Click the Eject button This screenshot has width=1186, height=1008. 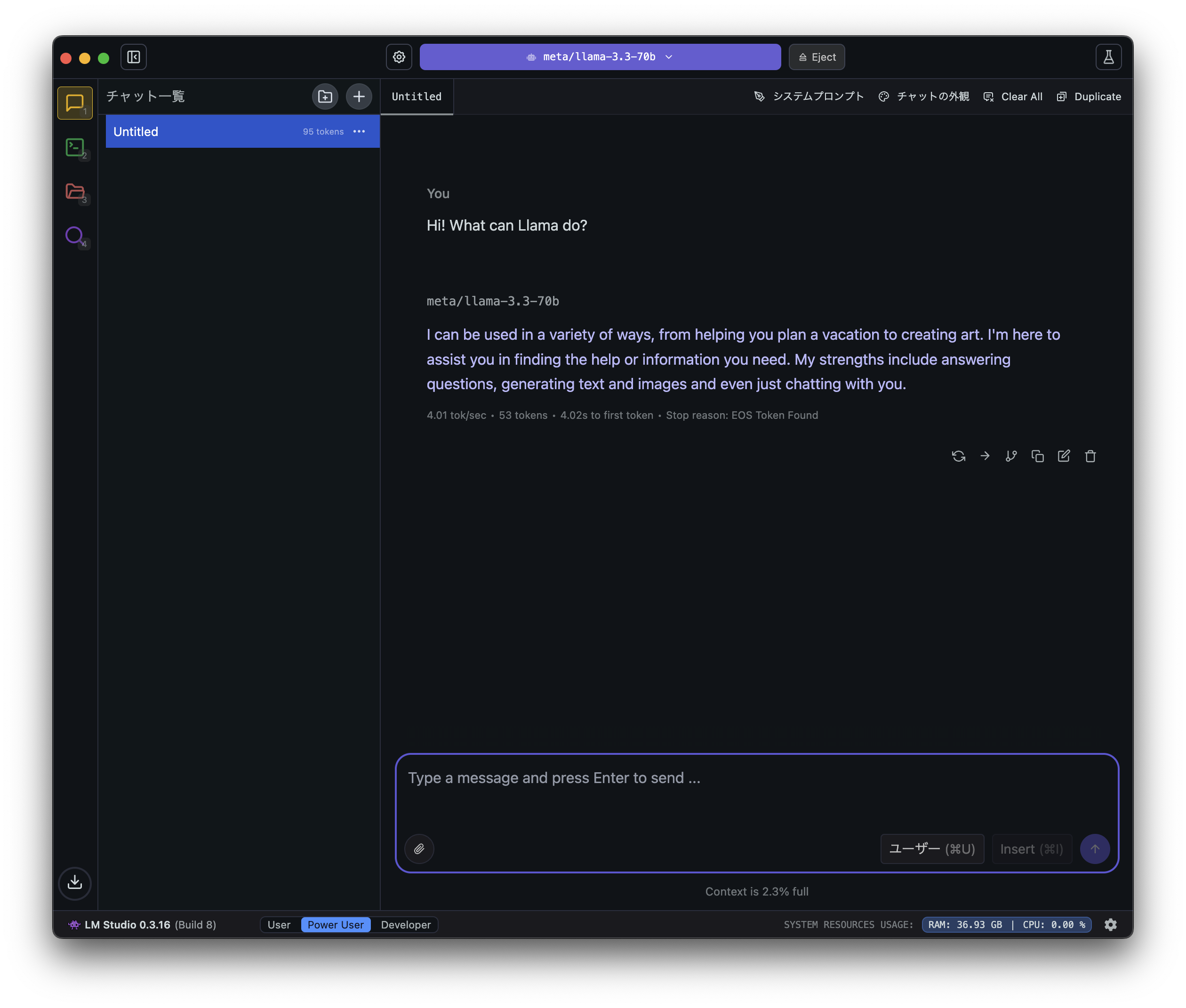click(817, 57)
